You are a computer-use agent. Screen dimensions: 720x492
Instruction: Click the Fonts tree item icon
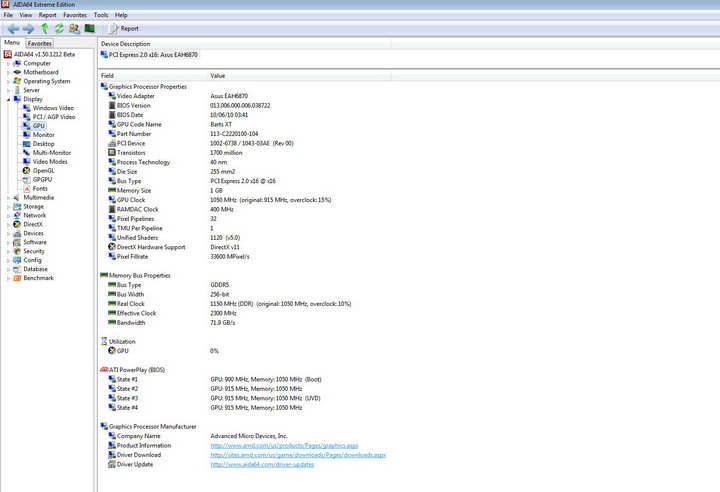tap(27, 188)
